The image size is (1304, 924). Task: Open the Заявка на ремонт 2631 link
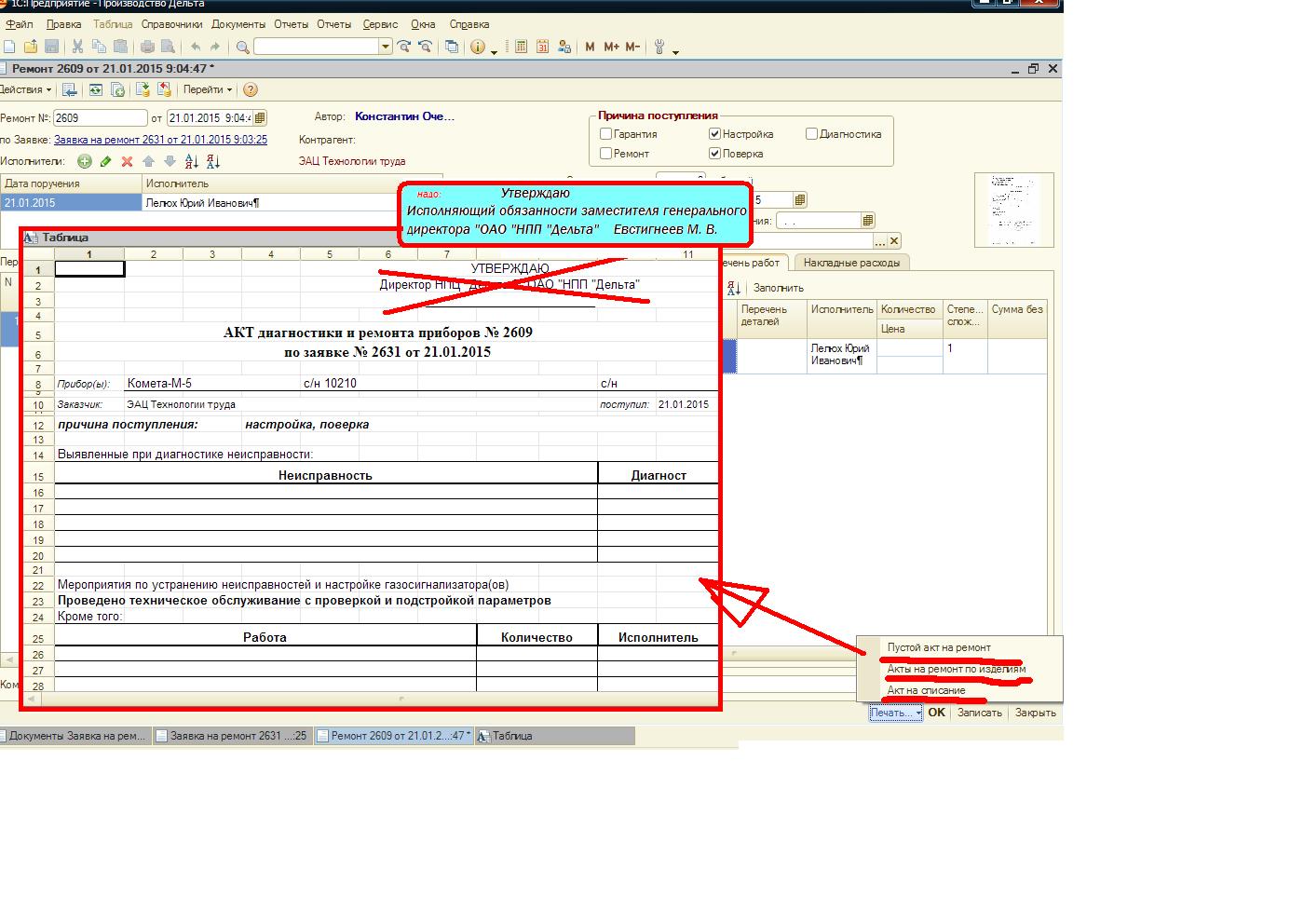coord(160,140)
